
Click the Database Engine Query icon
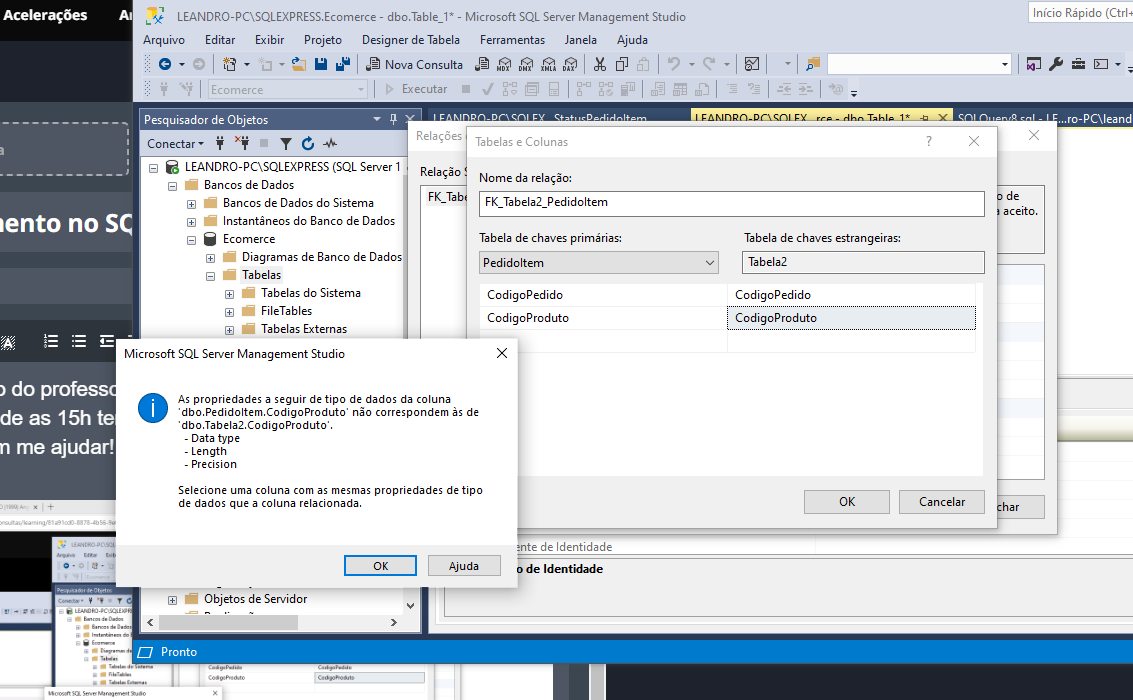coord(482,64)
